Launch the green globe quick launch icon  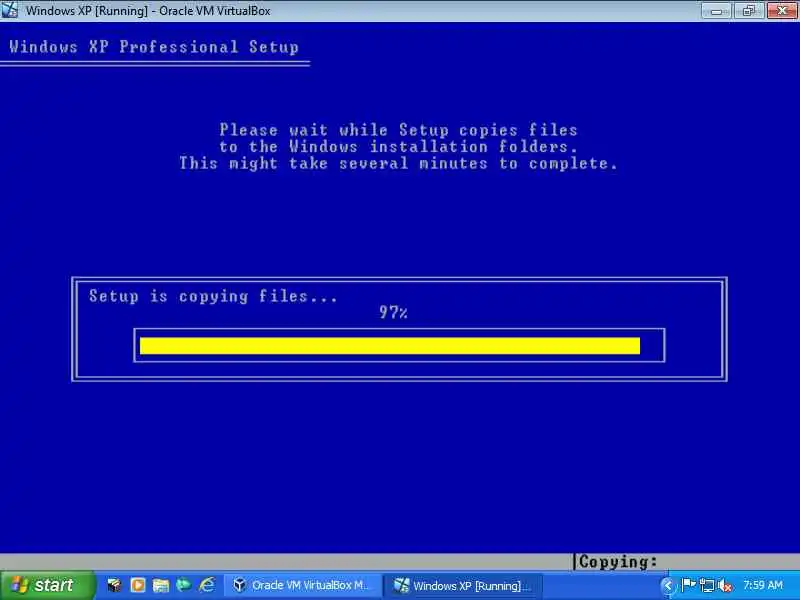pyautogui.click(x=184, y=585)
